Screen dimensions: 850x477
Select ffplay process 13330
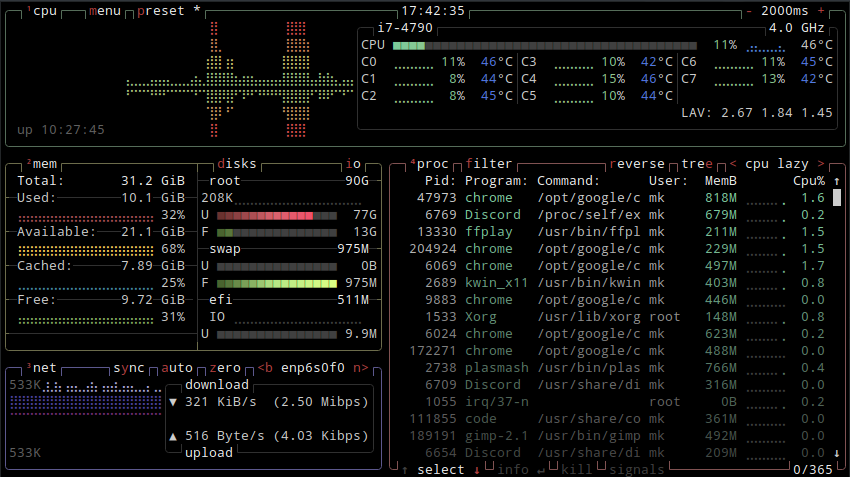(x=617, y=232)
